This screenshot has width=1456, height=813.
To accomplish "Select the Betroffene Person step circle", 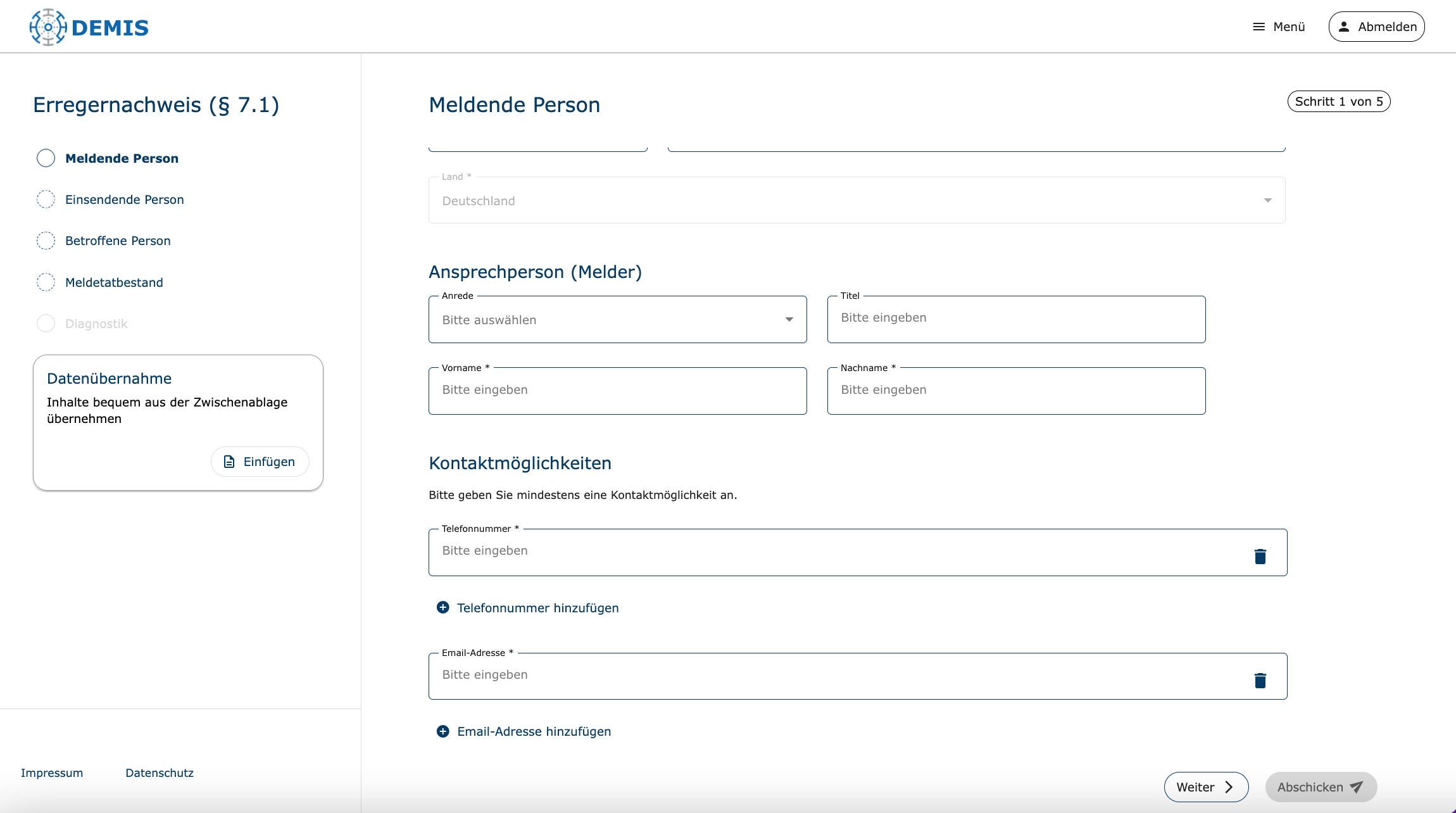I will 46,241.
